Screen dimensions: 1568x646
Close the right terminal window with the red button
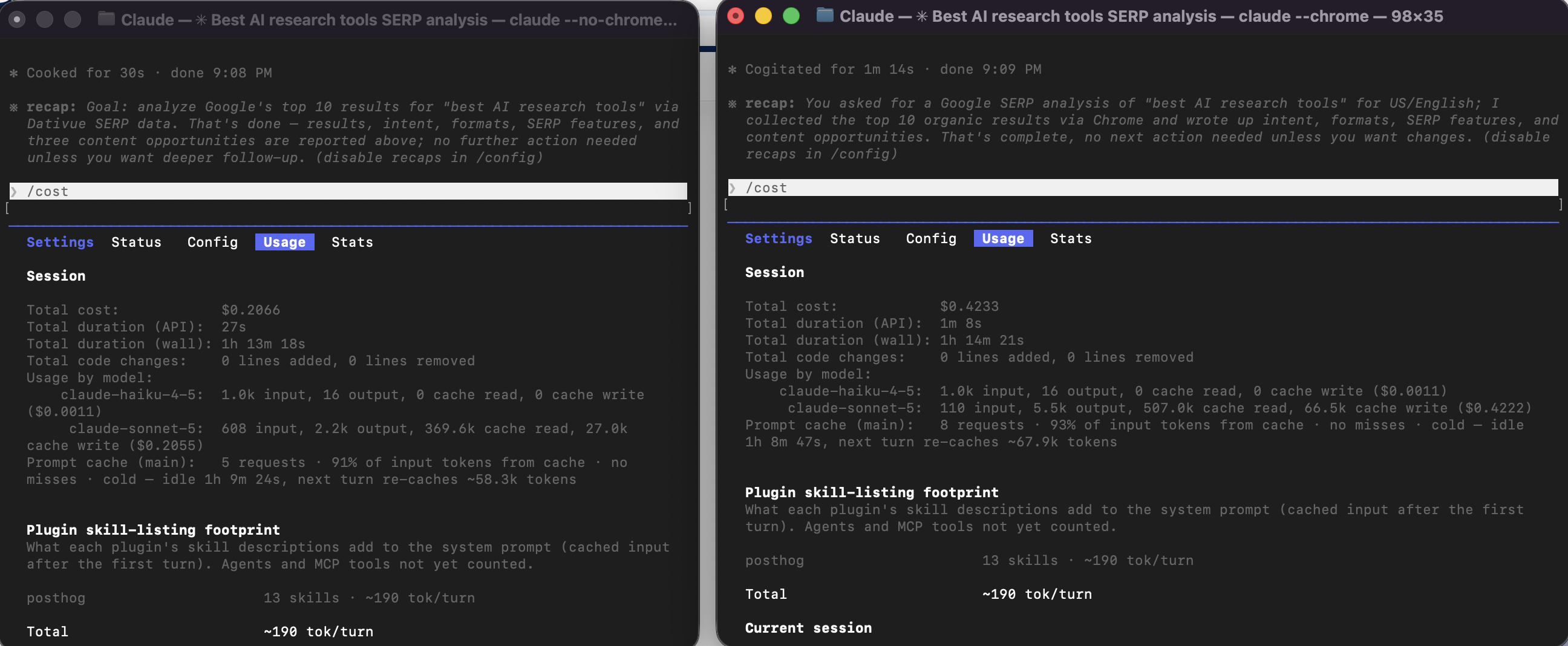coord(736,16)
